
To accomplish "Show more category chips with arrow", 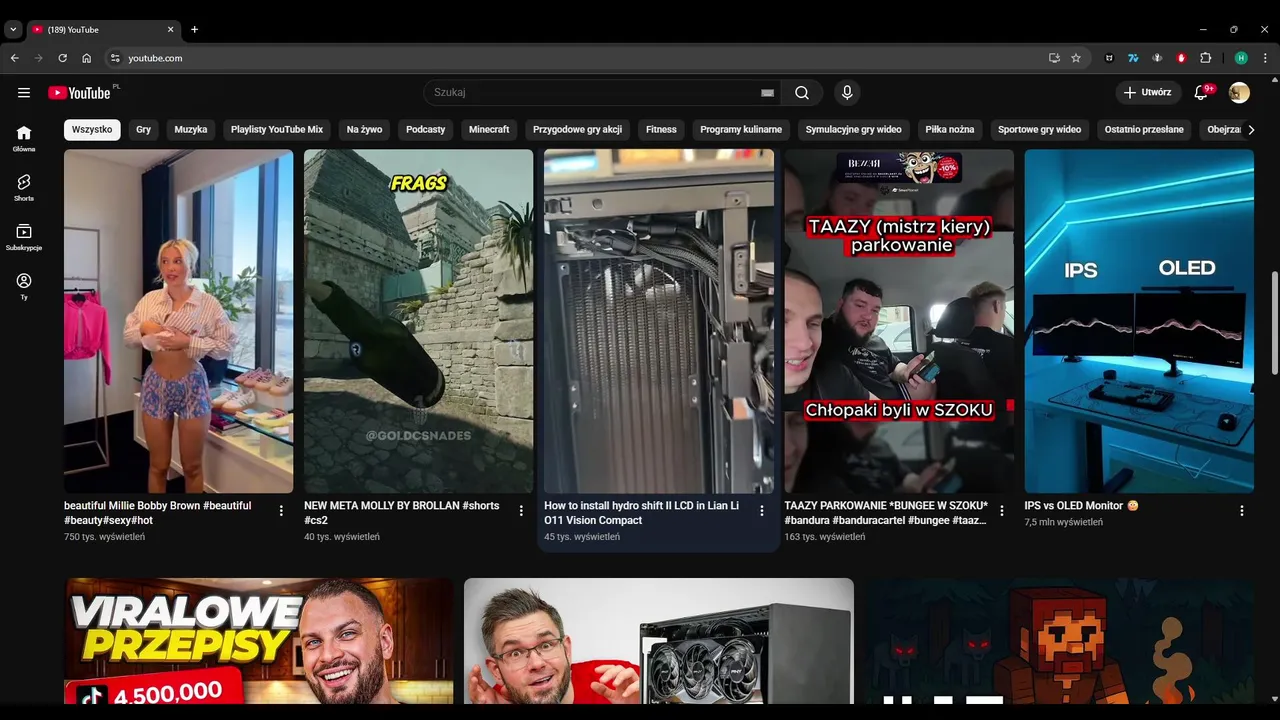I will click(x=1250, y=130).
